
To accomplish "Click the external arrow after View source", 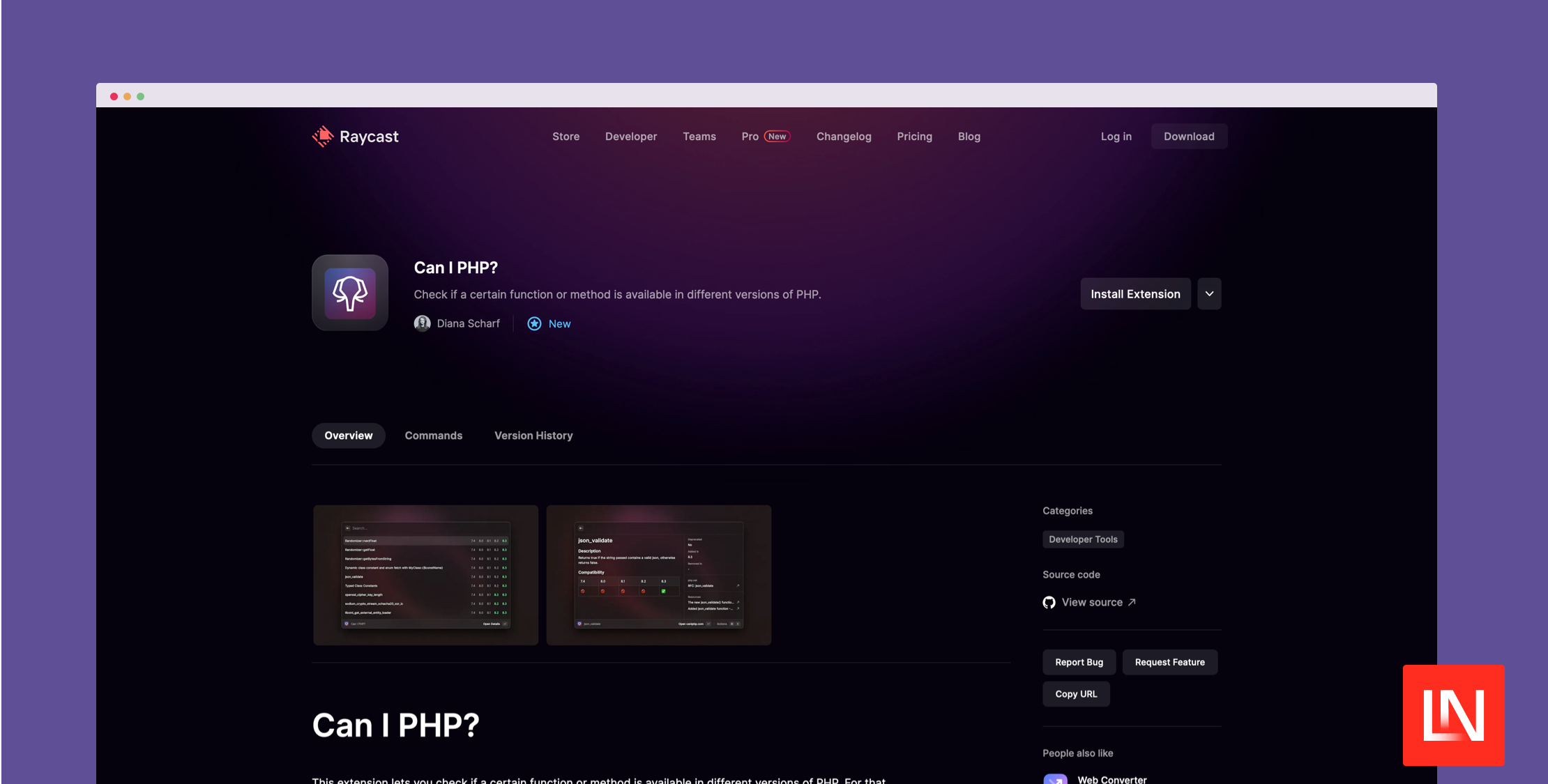I will tap(1132, 602).
